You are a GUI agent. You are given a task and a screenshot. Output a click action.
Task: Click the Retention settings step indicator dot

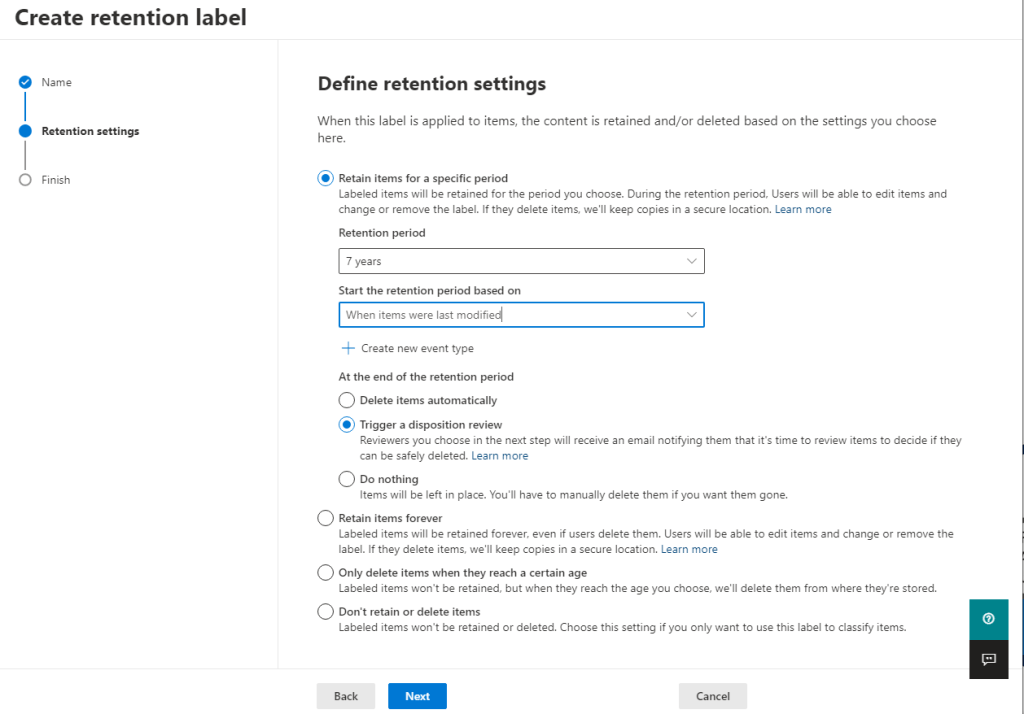click(x=26, y=131)
